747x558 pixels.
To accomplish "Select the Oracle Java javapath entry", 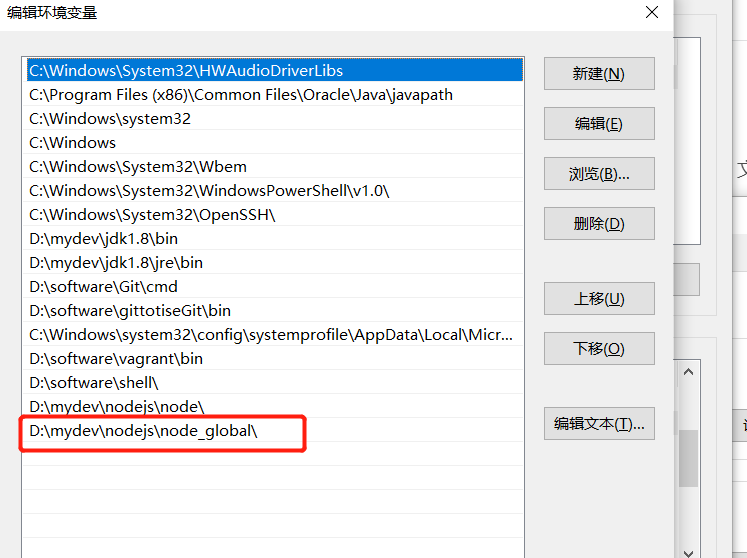I will coord(273,94).
